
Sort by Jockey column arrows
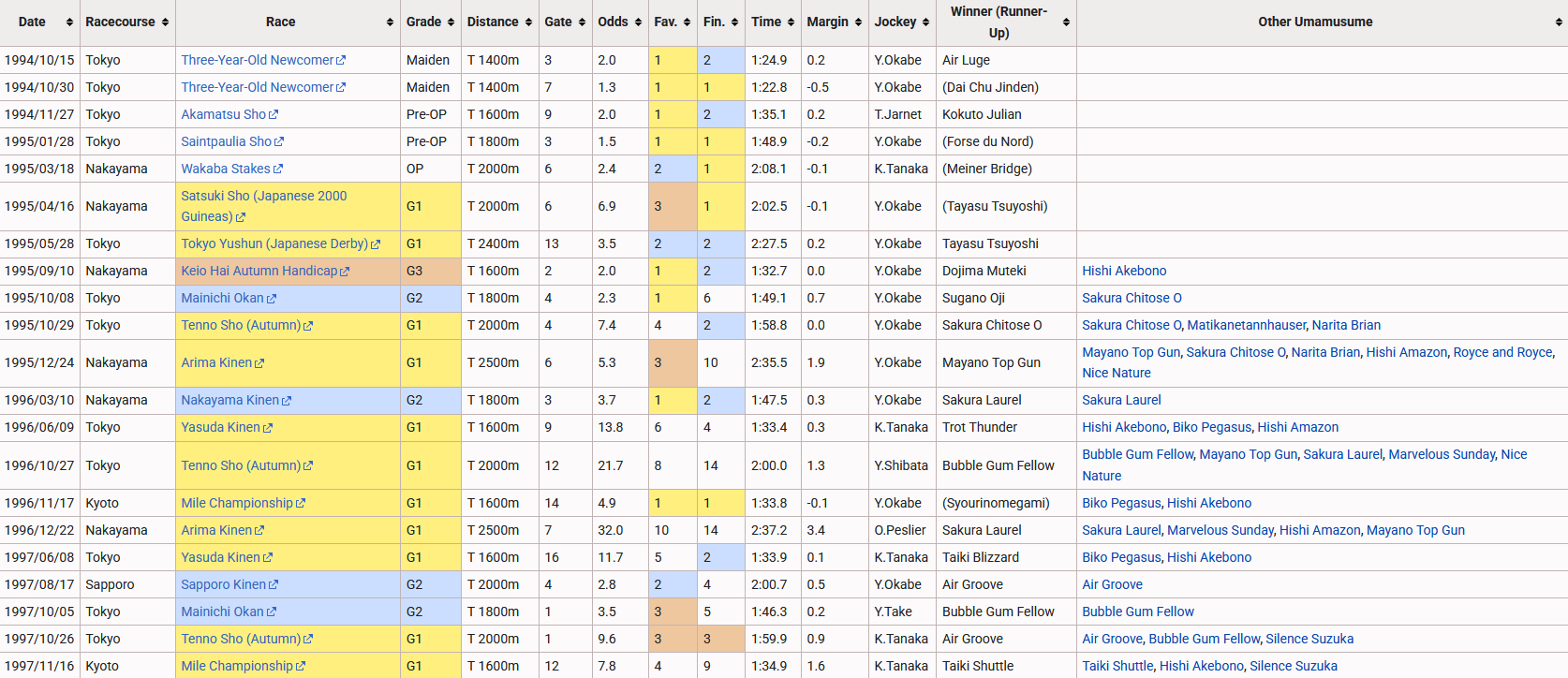[925, 22]
